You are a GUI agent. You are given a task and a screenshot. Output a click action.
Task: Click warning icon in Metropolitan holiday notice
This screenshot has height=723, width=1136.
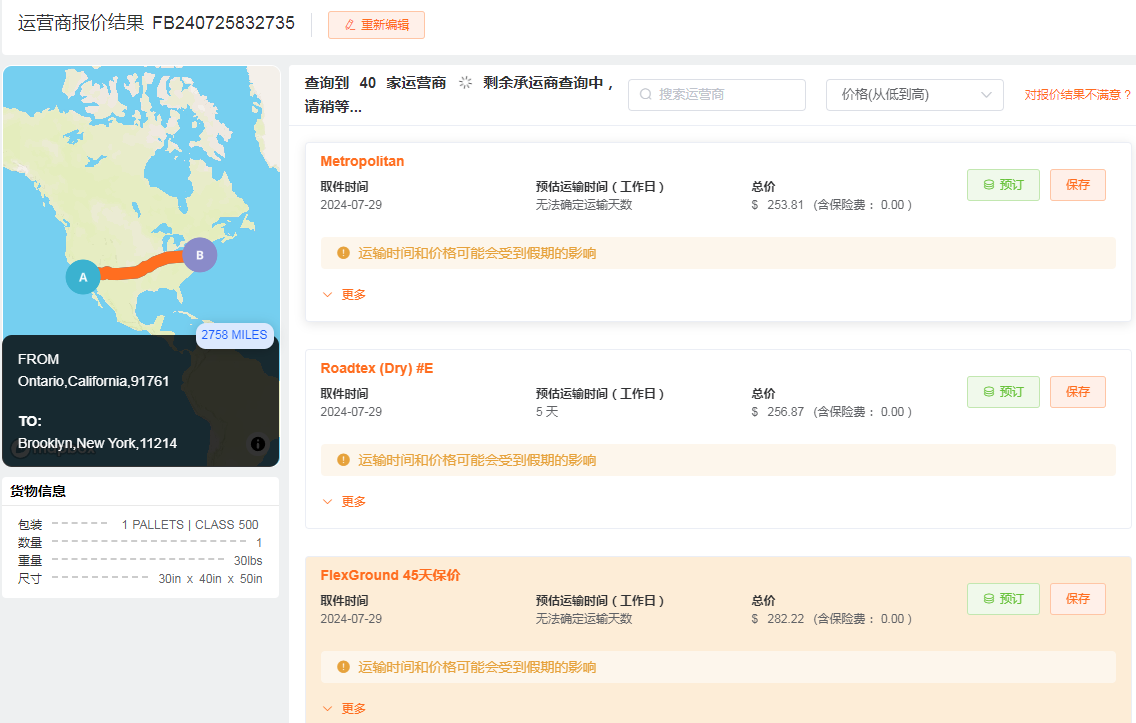(343, 253)
